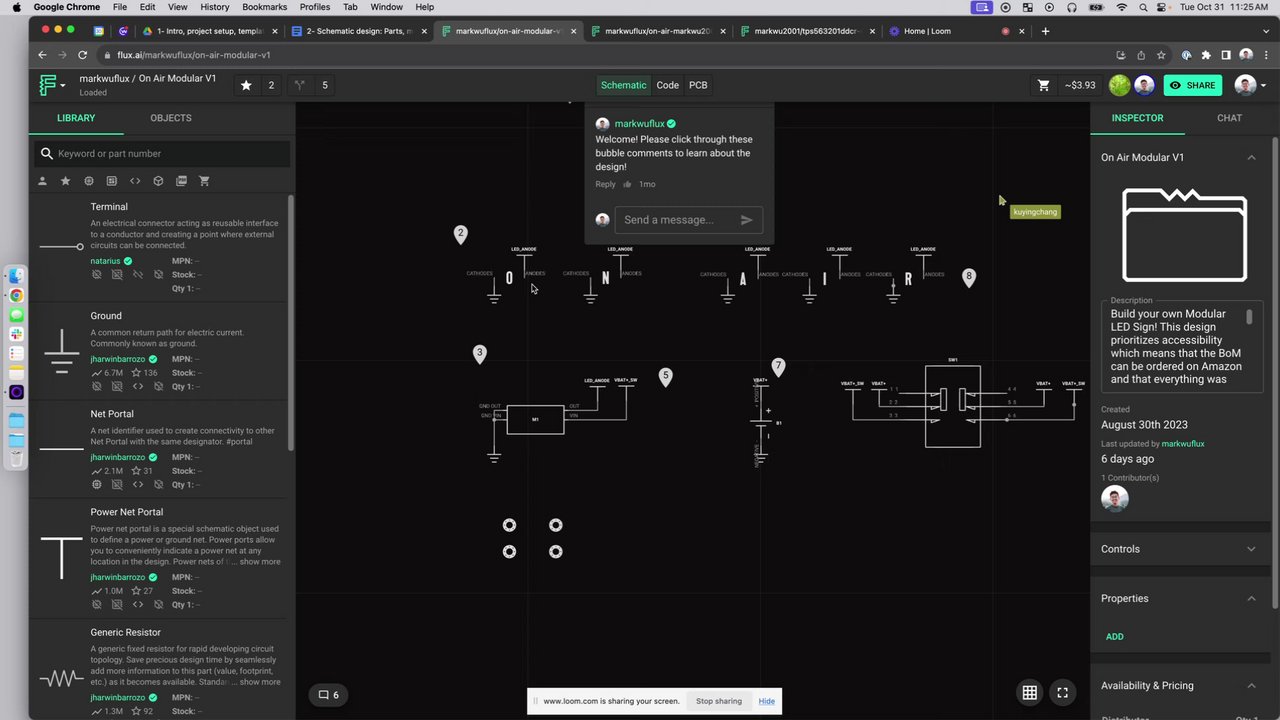This screenshot has height=720, width=1280.
Task: Click the fork project icon
Action: coord(299,85)
